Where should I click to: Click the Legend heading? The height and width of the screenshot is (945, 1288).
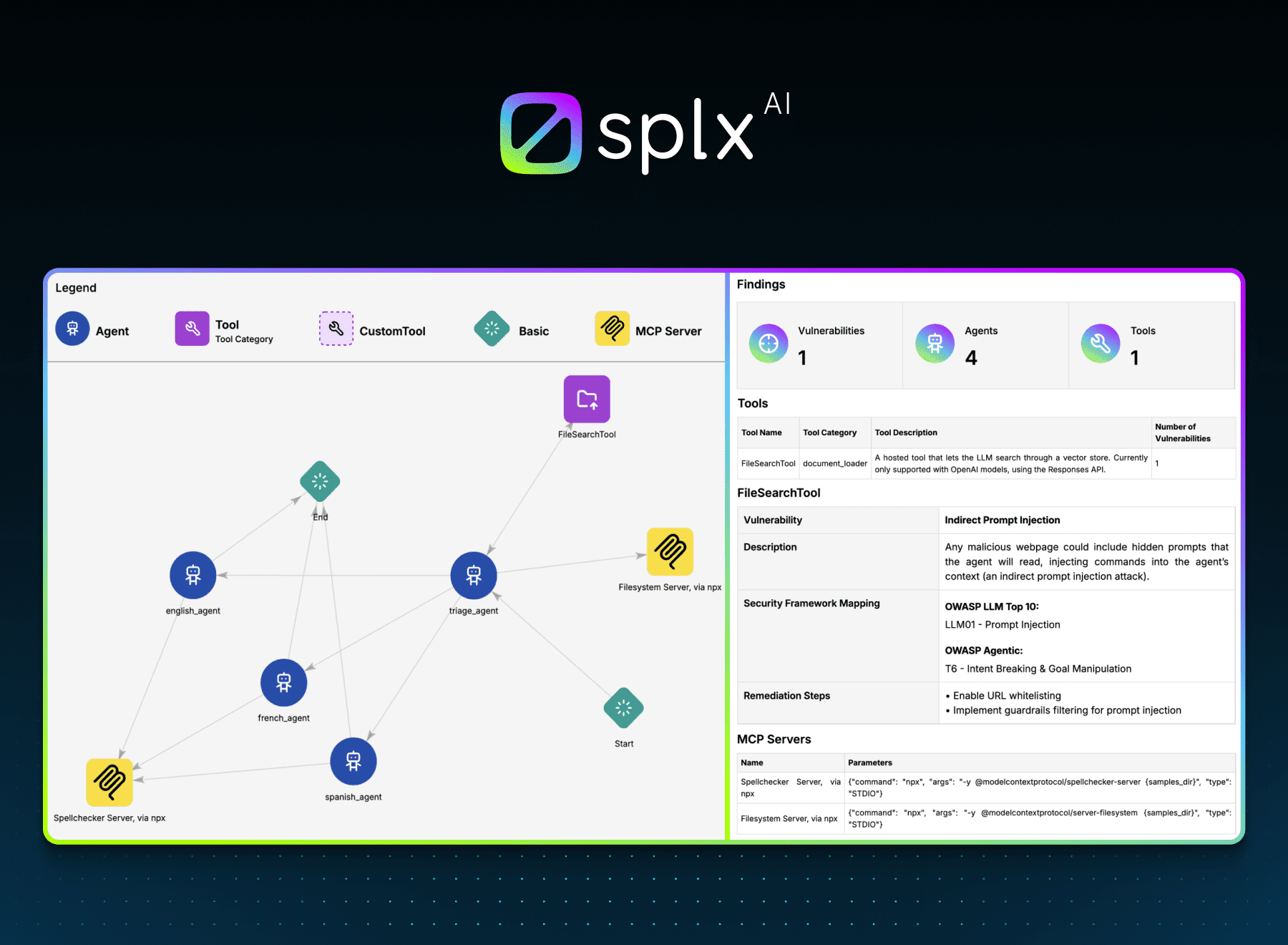click(x=76, y=288)
